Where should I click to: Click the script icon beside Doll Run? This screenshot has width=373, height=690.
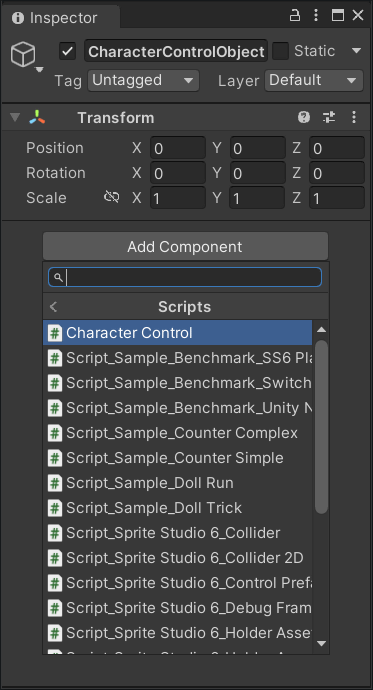pyautogui.click(x=55, y=483)
